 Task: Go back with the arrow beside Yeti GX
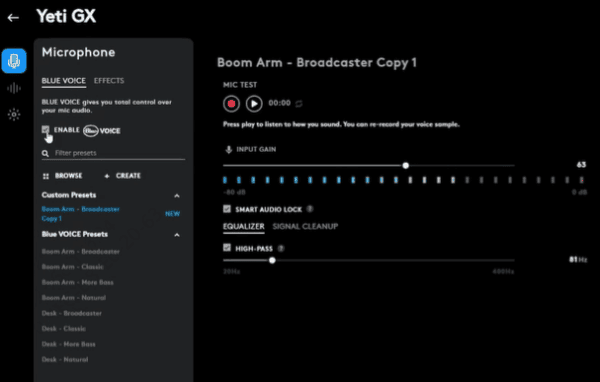coord(13,18)
